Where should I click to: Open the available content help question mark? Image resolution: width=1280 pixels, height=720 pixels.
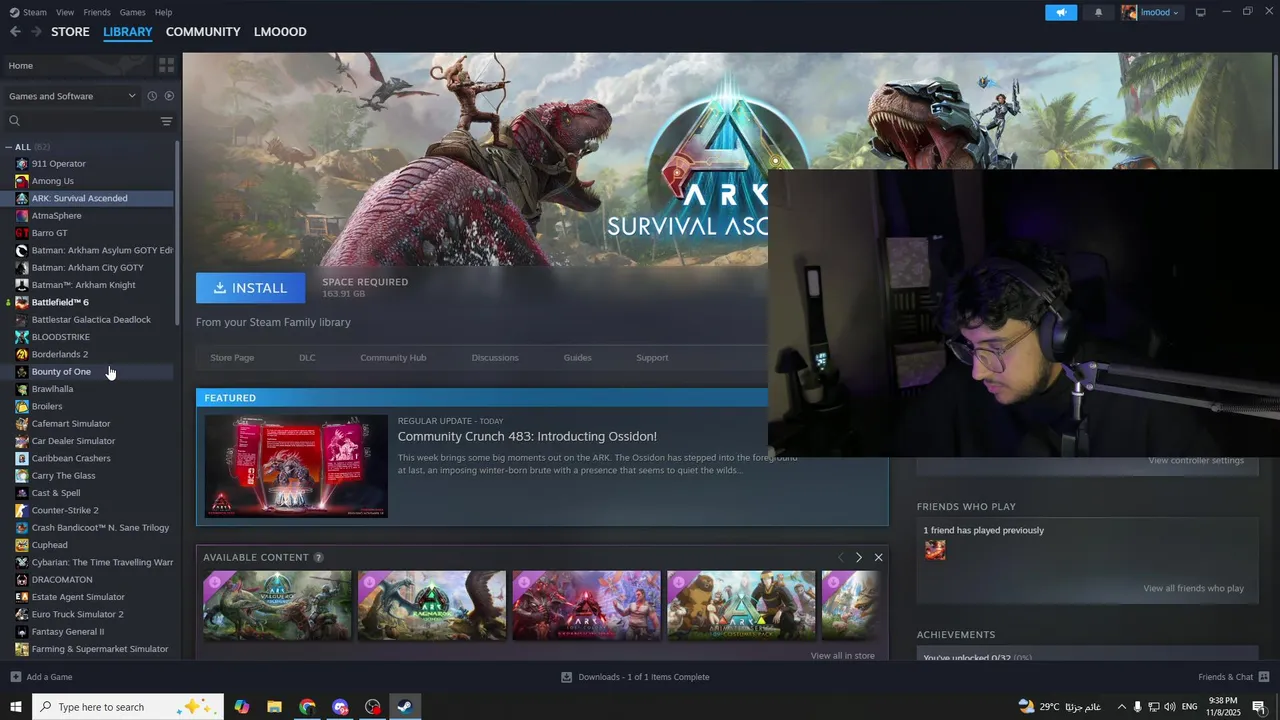point(319,558)
